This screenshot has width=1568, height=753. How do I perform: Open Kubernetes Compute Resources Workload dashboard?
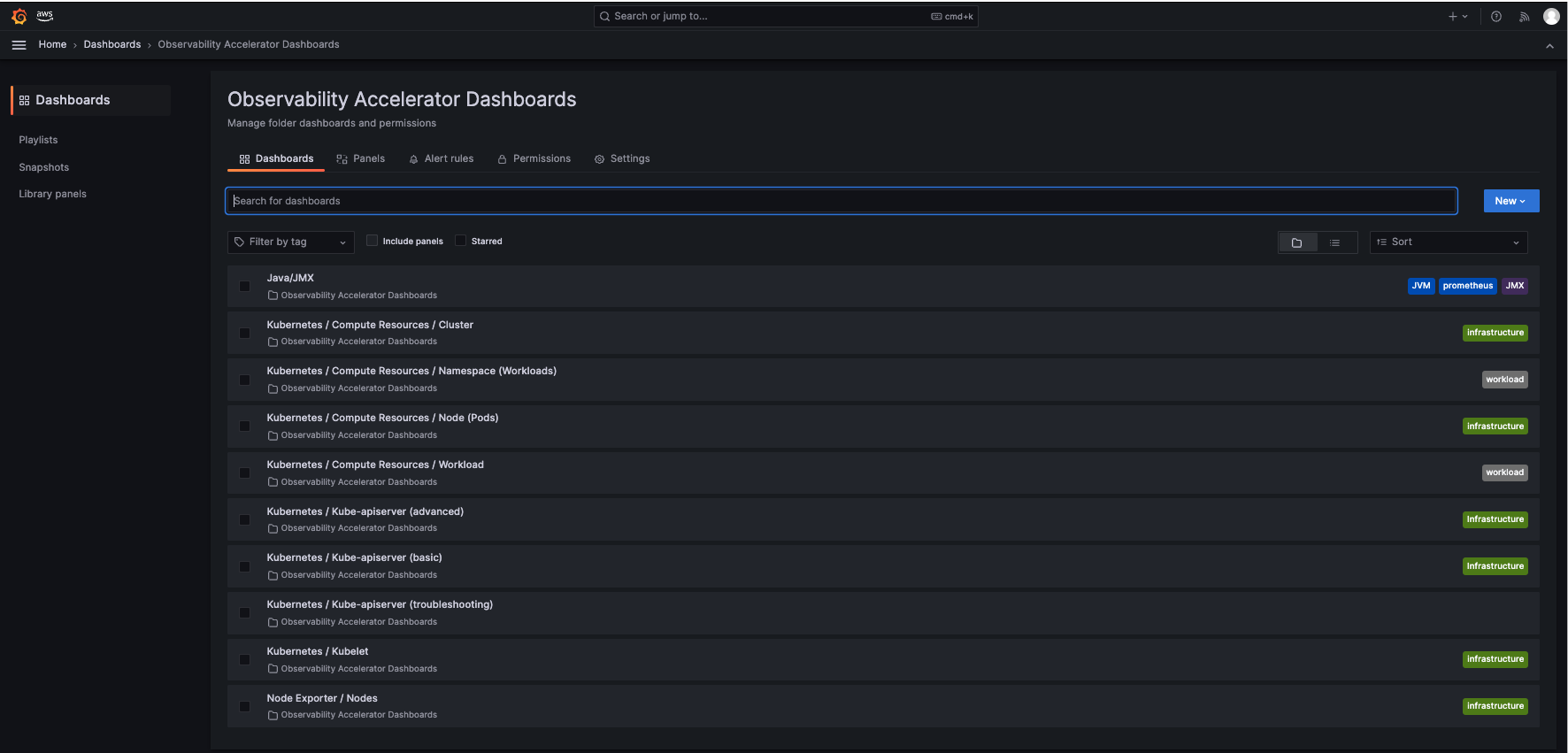coord(375,465)
